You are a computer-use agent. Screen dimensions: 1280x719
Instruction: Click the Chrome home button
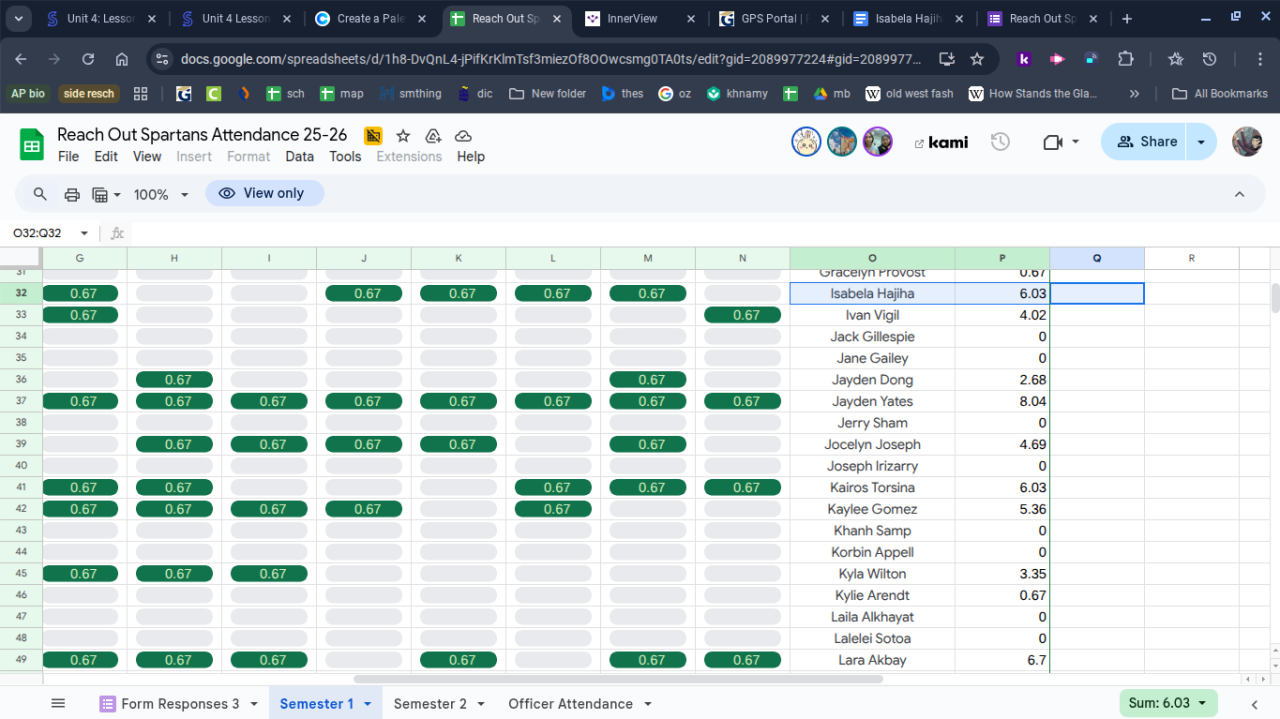(122, 59)
